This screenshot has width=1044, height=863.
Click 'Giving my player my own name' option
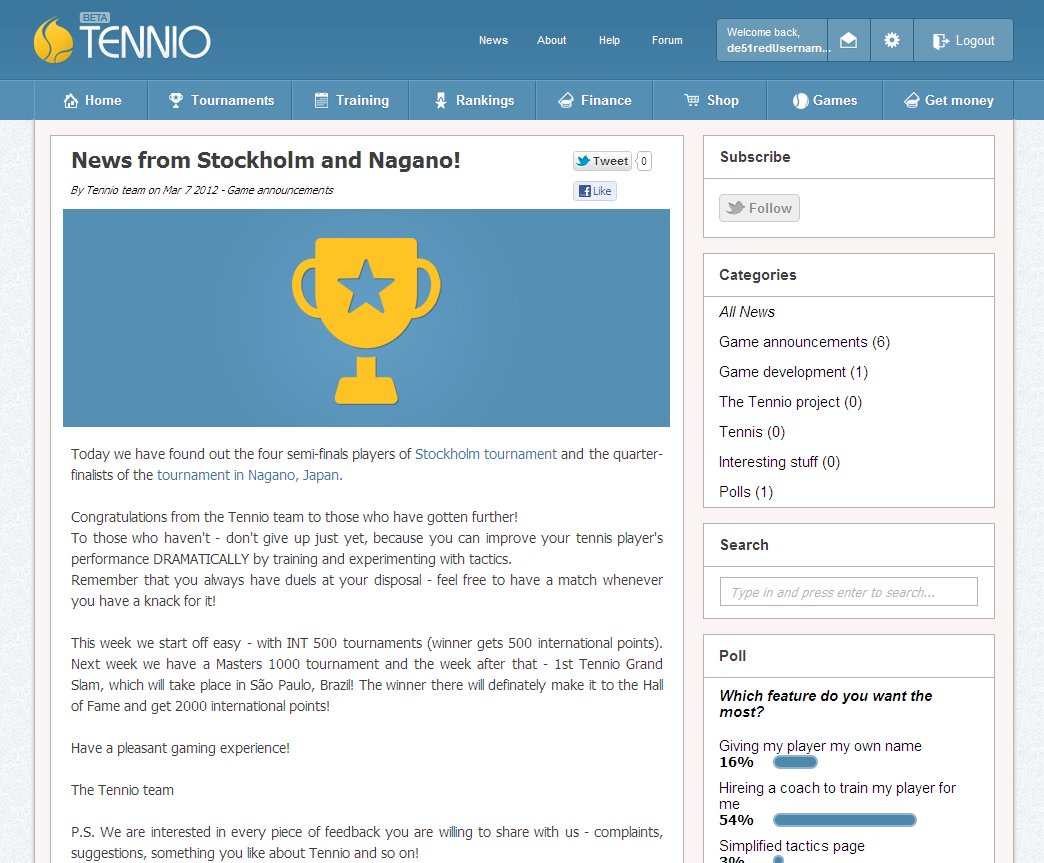pyautogui.click(x=820, y=746)
